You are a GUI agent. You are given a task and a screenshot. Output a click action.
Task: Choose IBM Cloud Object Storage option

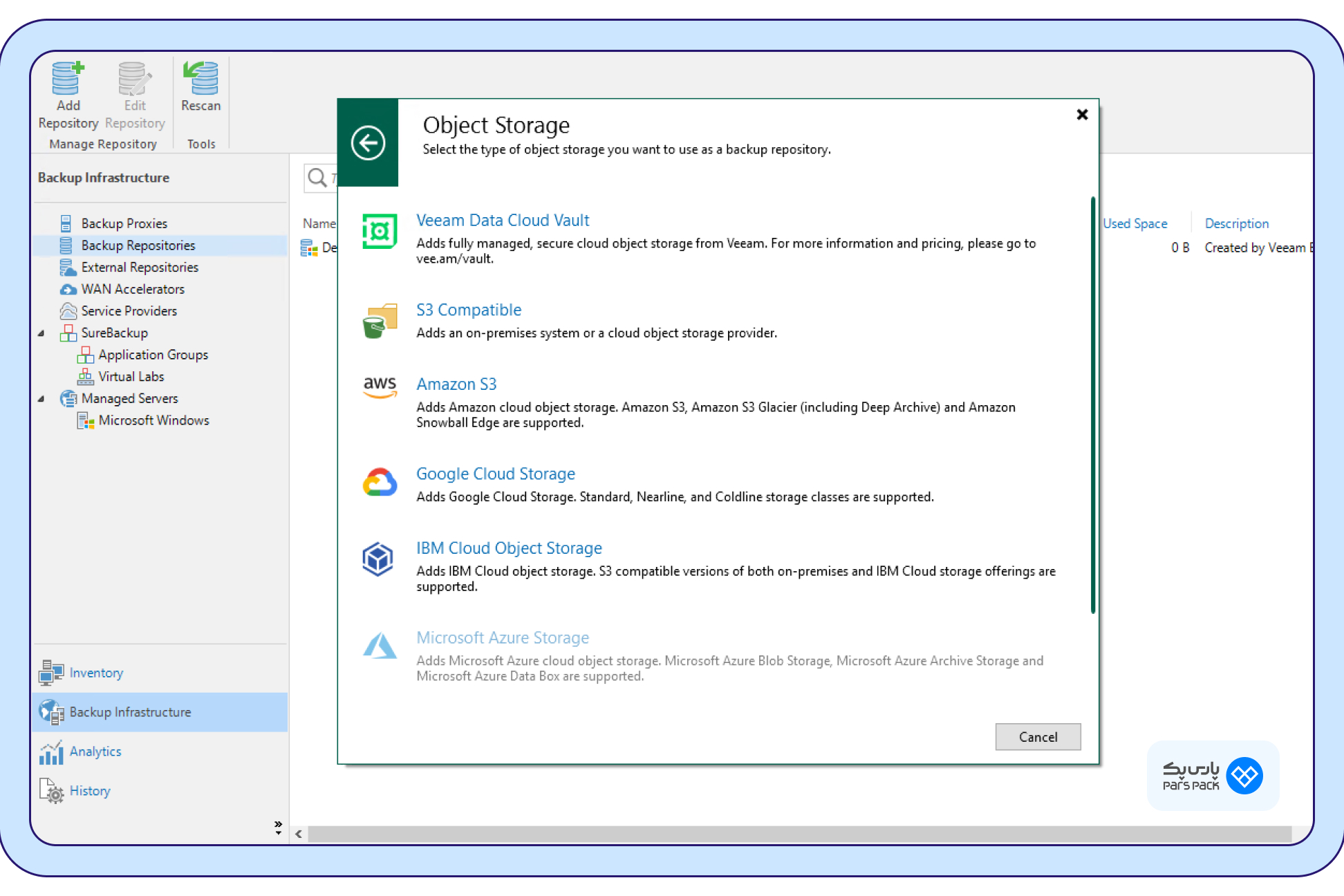coord(509,548)
